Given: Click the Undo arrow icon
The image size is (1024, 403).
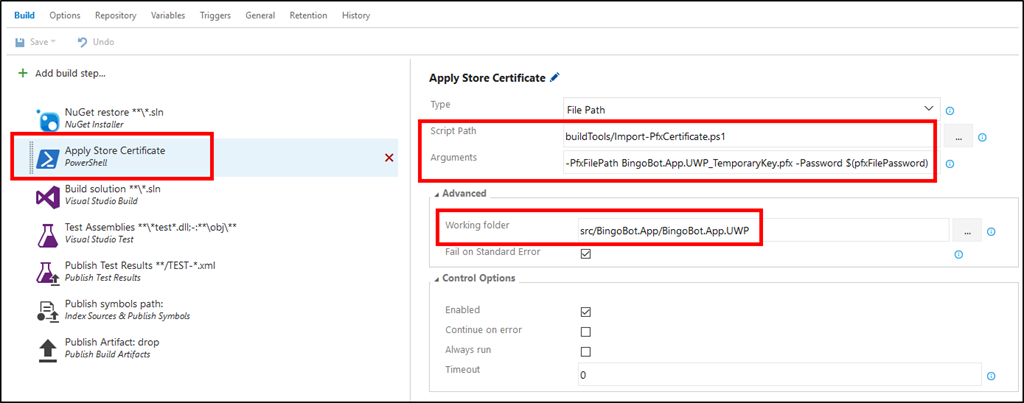Looking at the screenshot, I should [x=82, y=42].
